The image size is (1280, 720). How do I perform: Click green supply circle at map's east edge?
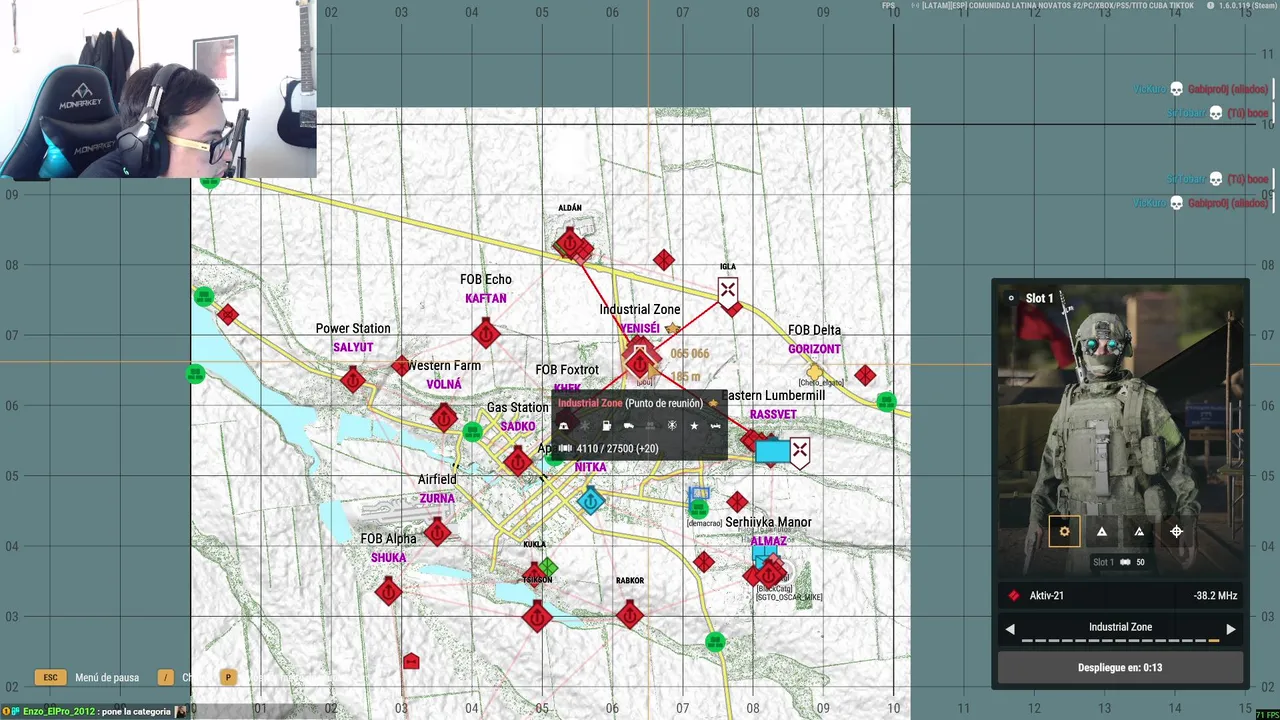coord(886,401)
